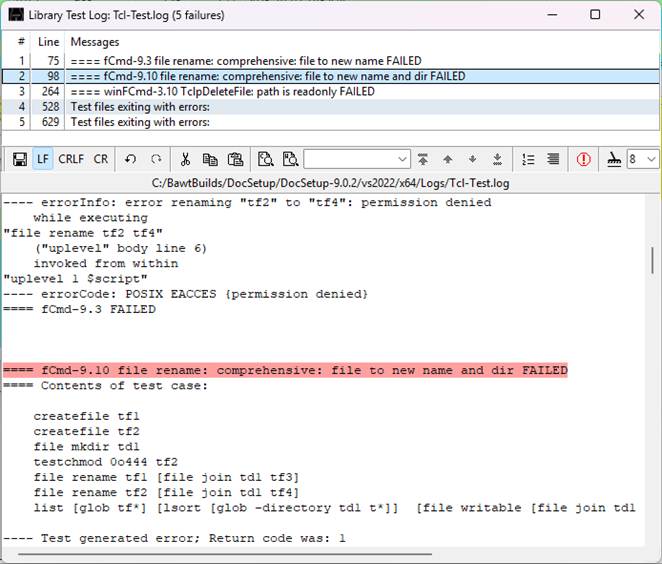Open the search text combo box dropdown
The image size is (662, 564).
click(x=402, y=159)
